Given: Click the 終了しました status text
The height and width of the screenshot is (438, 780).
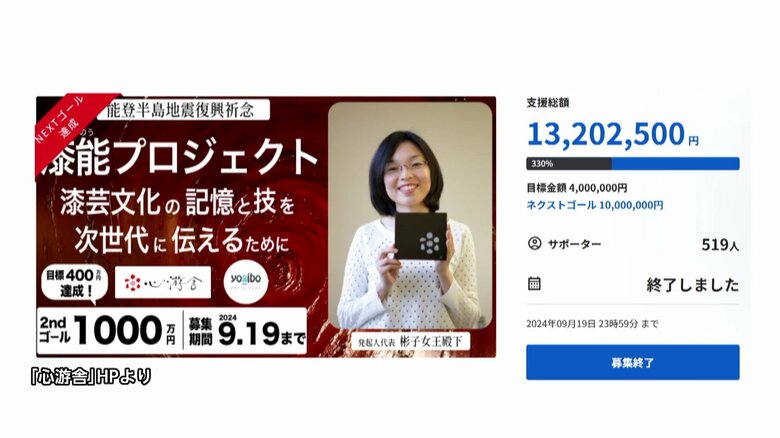Looking at the screenshot, I should click(692, 285).
